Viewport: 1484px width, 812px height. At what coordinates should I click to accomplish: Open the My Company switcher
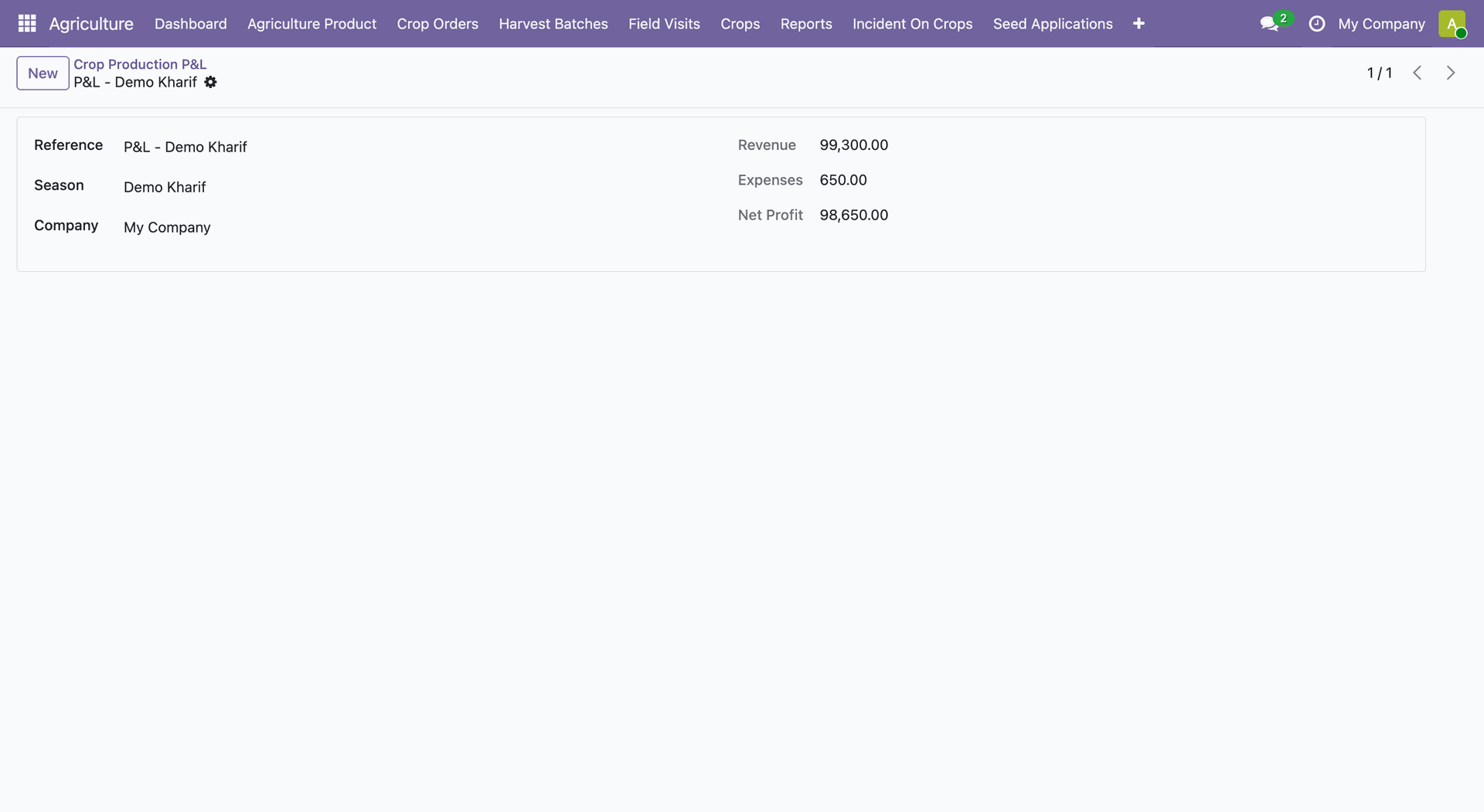(x=1381, y=24)
